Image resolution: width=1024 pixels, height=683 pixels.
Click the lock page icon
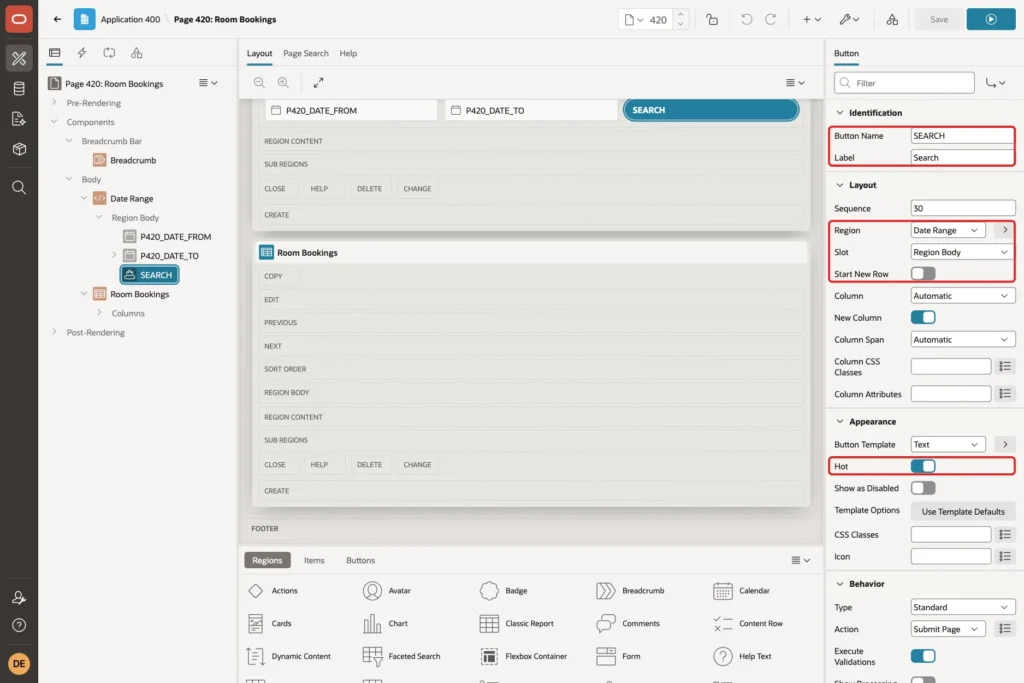[x=712, y=20]
